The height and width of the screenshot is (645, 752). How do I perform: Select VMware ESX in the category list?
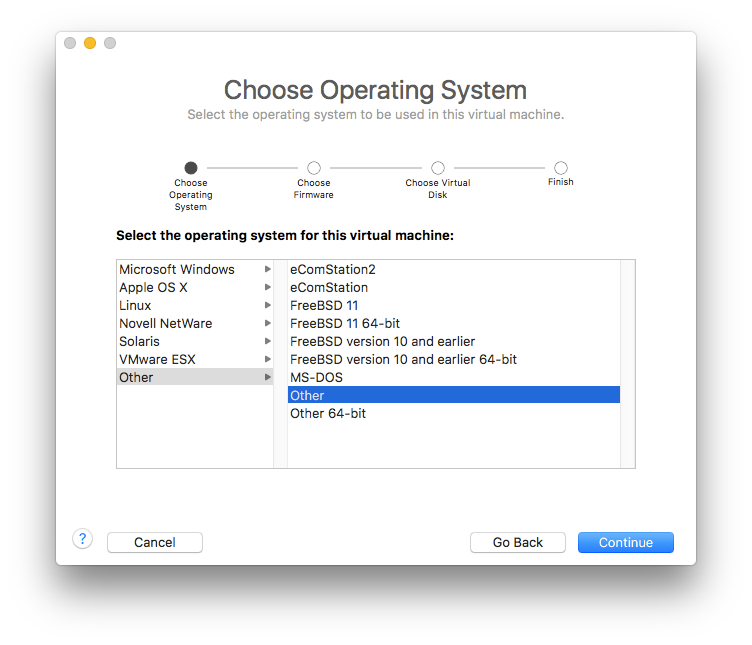click(x=158, y=360)
